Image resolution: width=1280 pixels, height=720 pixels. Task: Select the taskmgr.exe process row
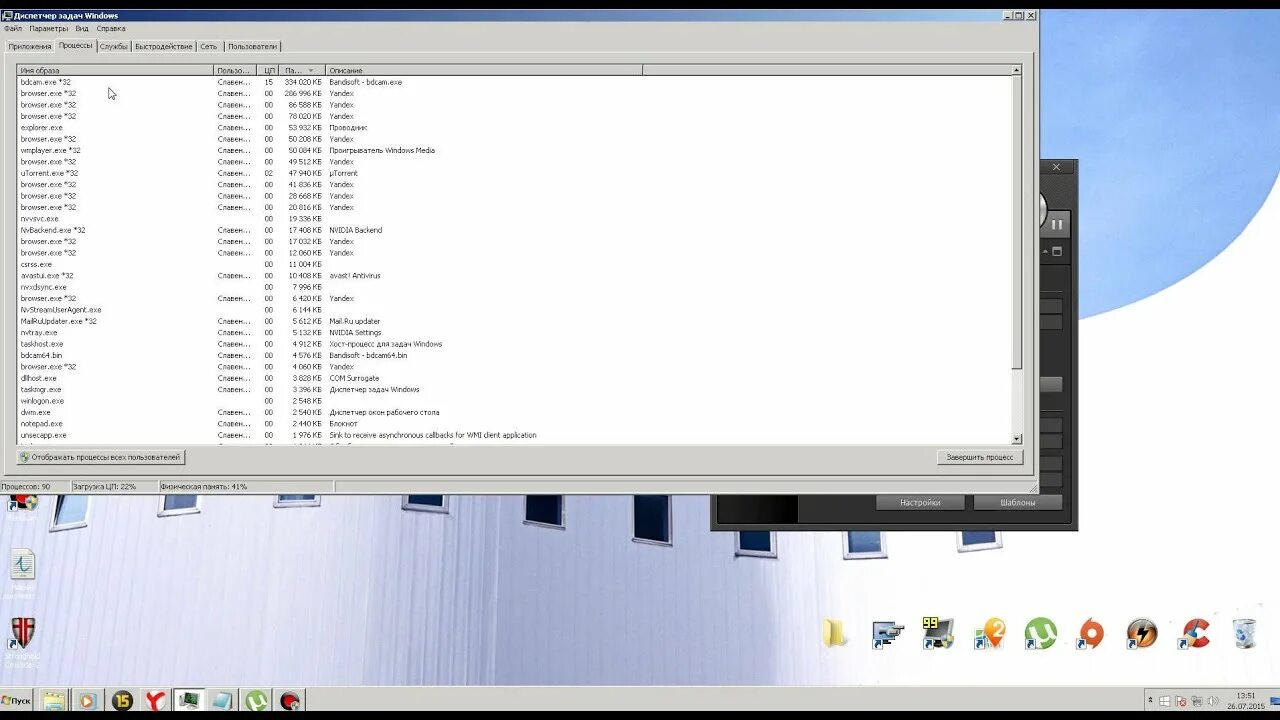pyautogui.click(x=514, y=390)
